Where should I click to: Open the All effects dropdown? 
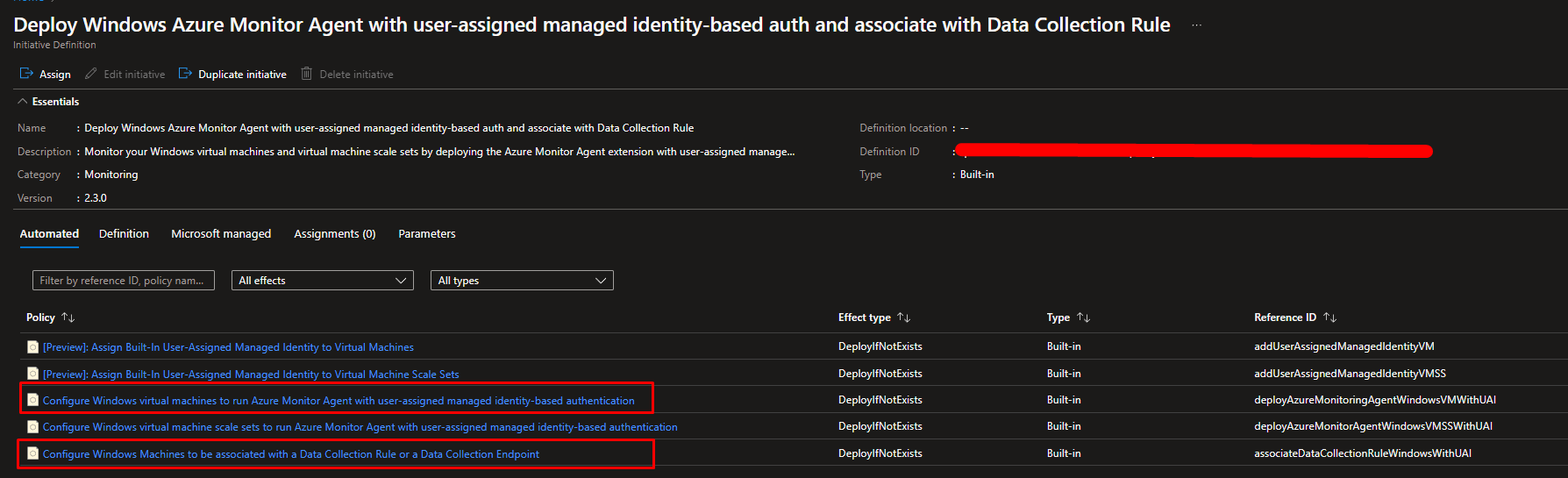322,281
